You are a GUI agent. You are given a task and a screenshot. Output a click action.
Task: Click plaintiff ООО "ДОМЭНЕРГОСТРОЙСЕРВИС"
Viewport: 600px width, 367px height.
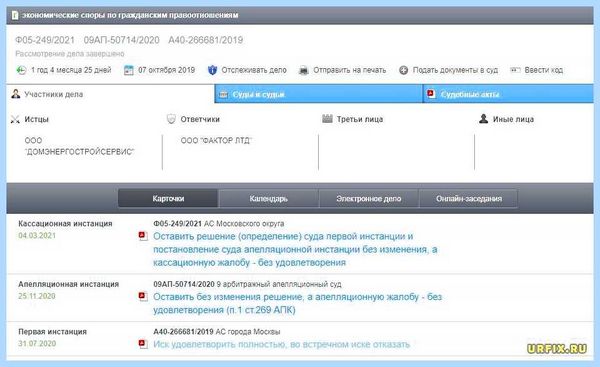(79, 146)
